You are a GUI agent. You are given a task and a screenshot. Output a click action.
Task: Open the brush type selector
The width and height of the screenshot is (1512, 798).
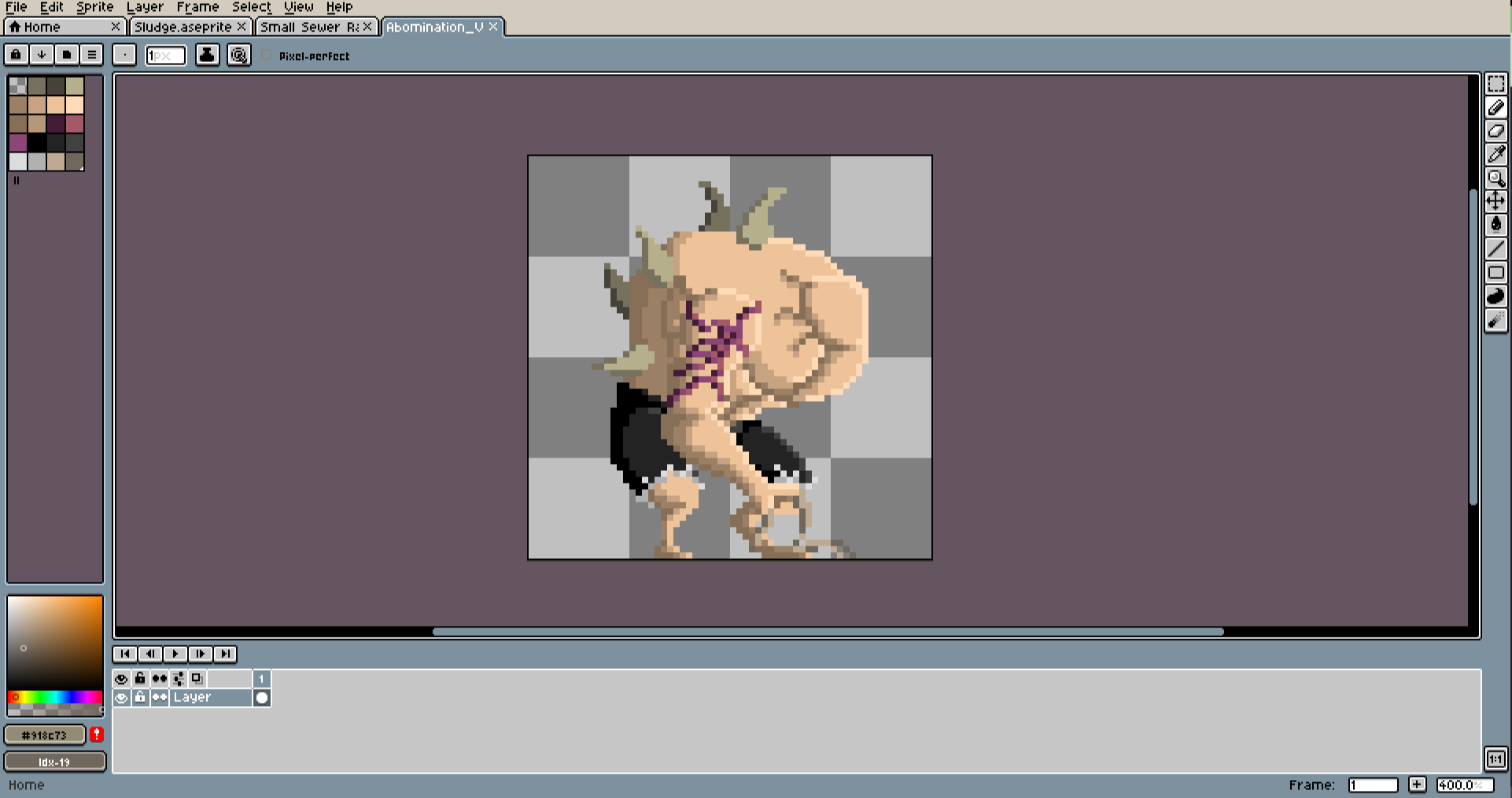point(124,55)
